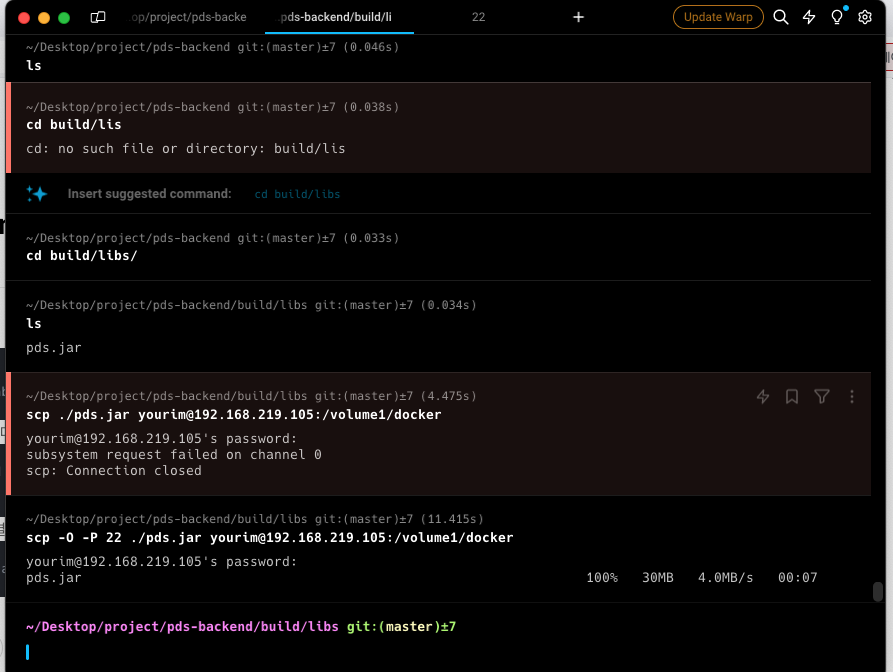Click 'subsystem request failed on channel 0'
Viewport: 893px width, 672px height.
[x=174, y=454]
